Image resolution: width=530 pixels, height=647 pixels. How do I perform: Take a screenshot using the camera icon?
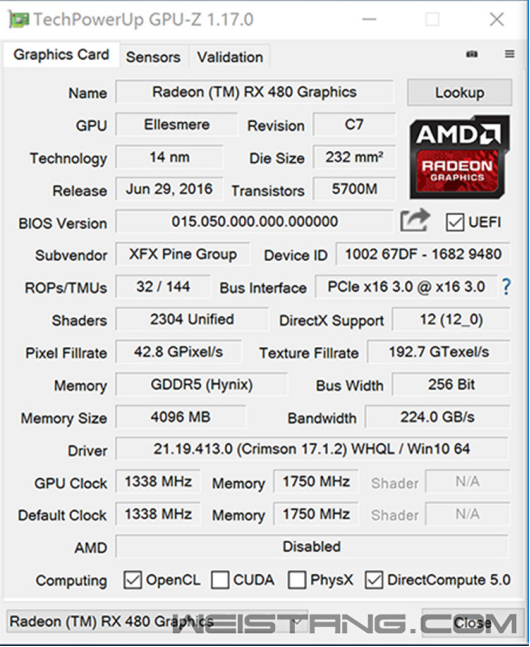472,54
